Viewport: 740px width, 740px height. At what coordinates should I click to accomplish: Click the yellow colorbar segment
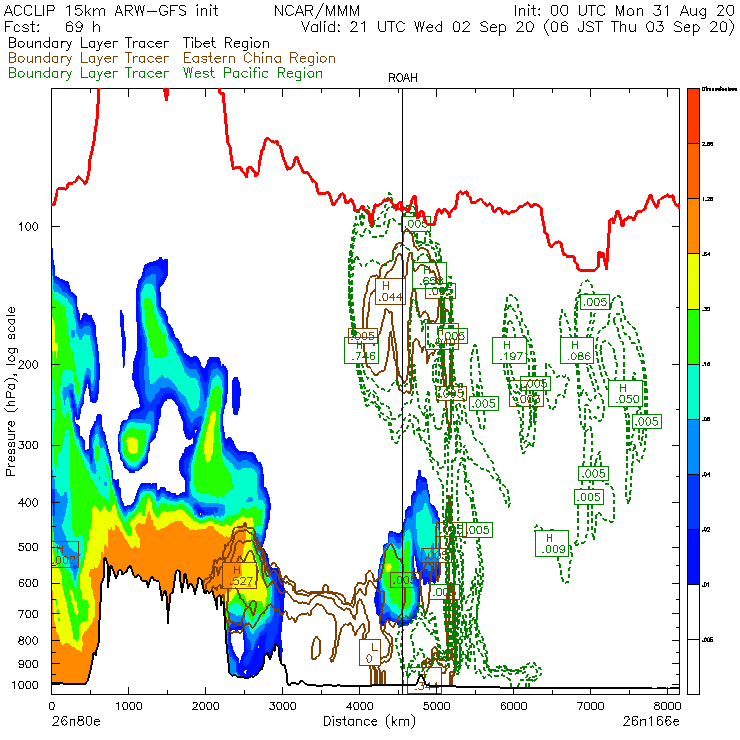(693, 281)
